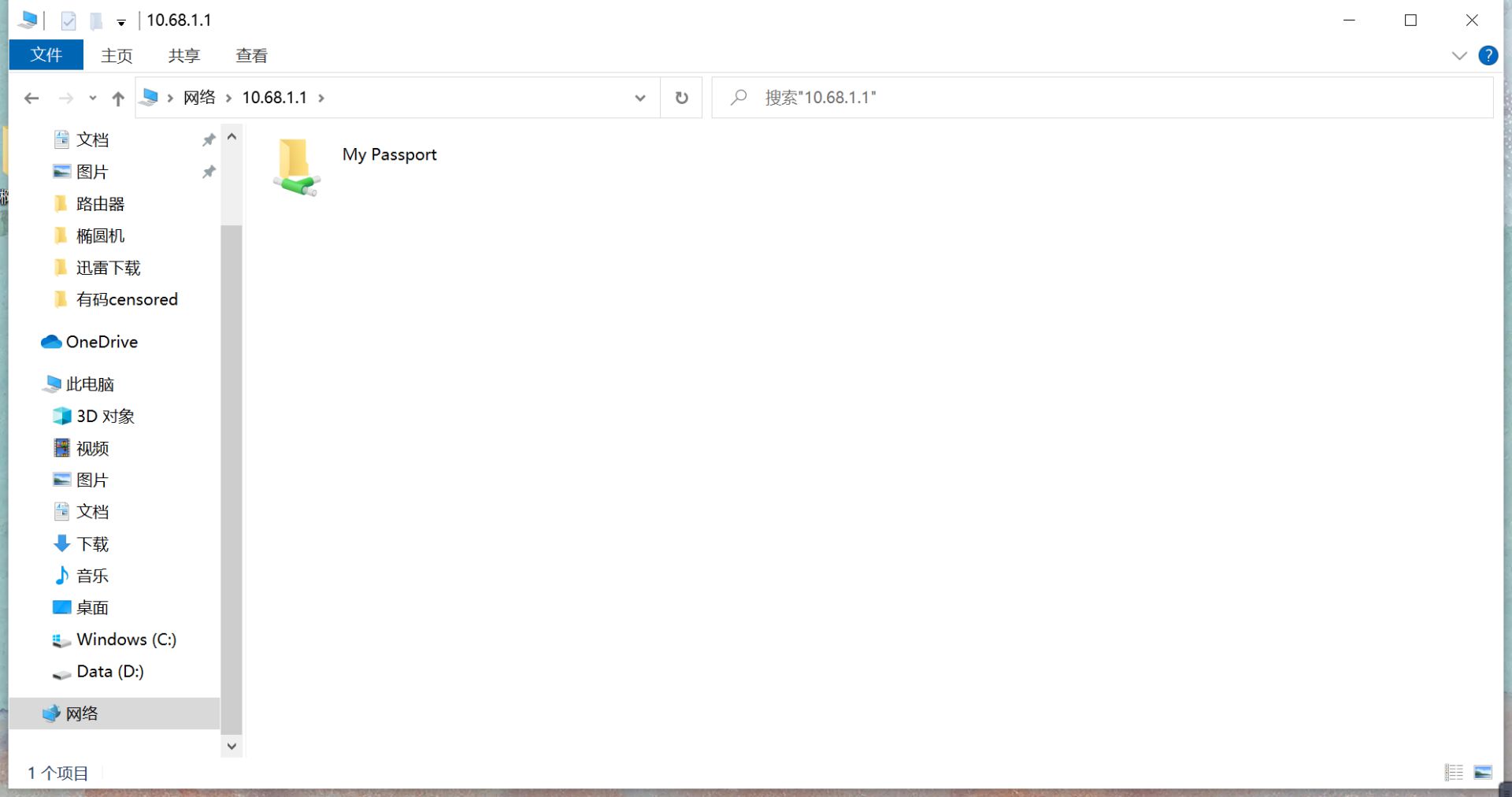Maximize the 10.68.1.1 window
This screenshot has width=1512, height=797.
(1410, 20)
